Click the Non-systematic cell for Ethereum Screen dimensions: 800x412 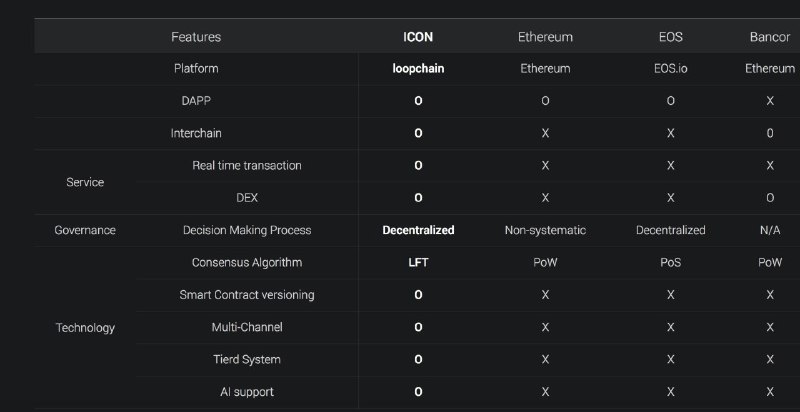tap(545, 230)
